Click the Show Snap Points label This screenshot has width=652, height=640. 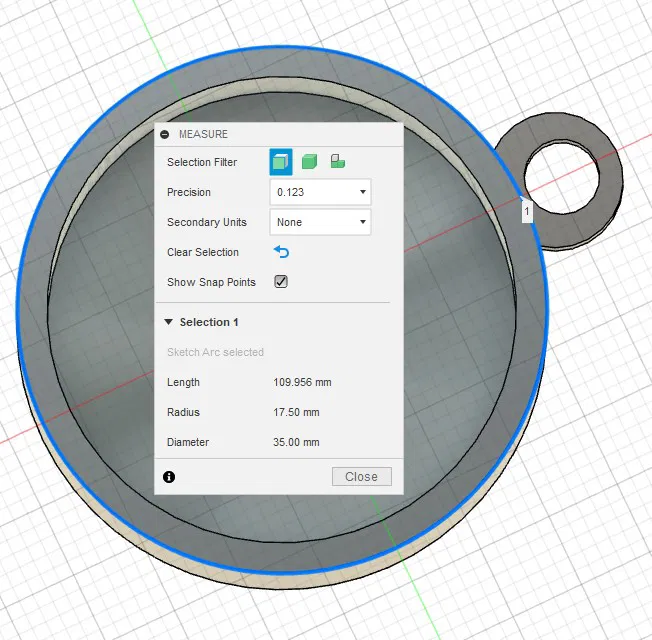coord(211,282)
